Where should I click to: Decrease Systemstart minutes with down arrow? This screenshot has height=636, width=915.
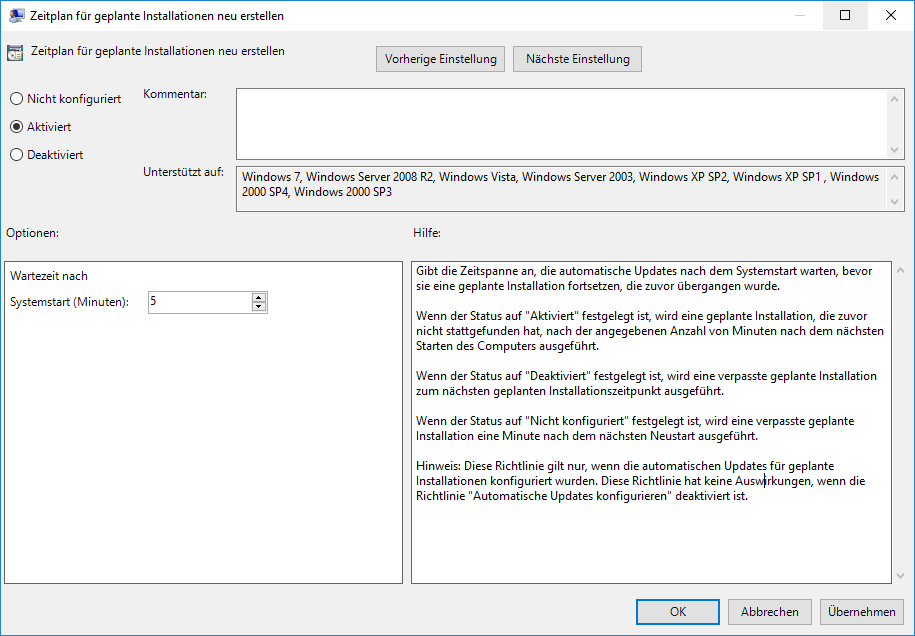(x=259, y=307)
